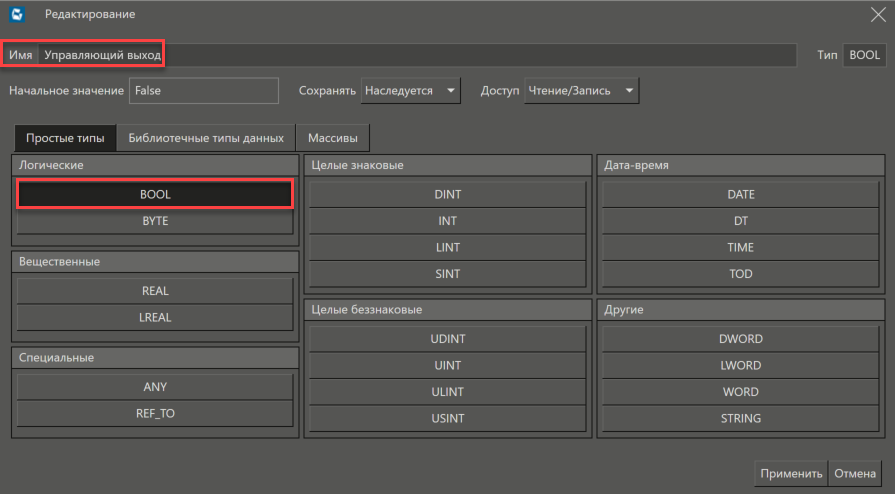Switch to the Массивы tab
Image resolution: width=895 pixels, height=494 pixels.
[x=333, y=138]
